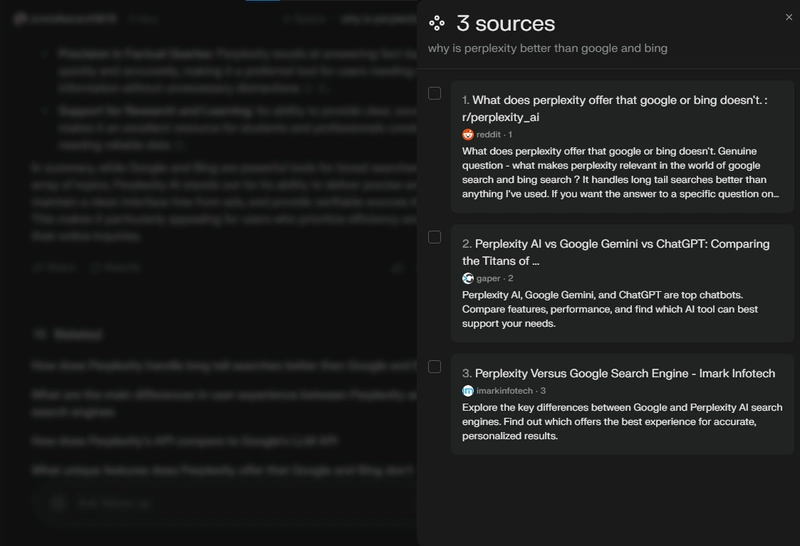Close the sources panel

pyautogui.click(x=789, y=17)
